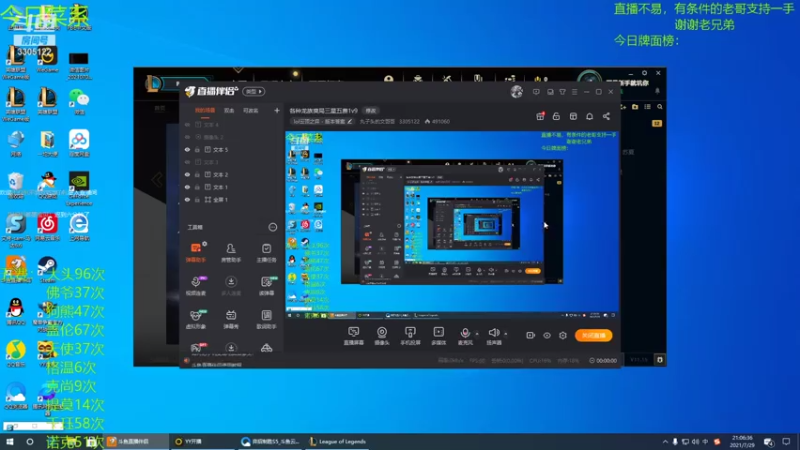The image size is (800, 450).
Task: Toggle visibility eye for 文本 1 layer
Action: pos(187,187)
